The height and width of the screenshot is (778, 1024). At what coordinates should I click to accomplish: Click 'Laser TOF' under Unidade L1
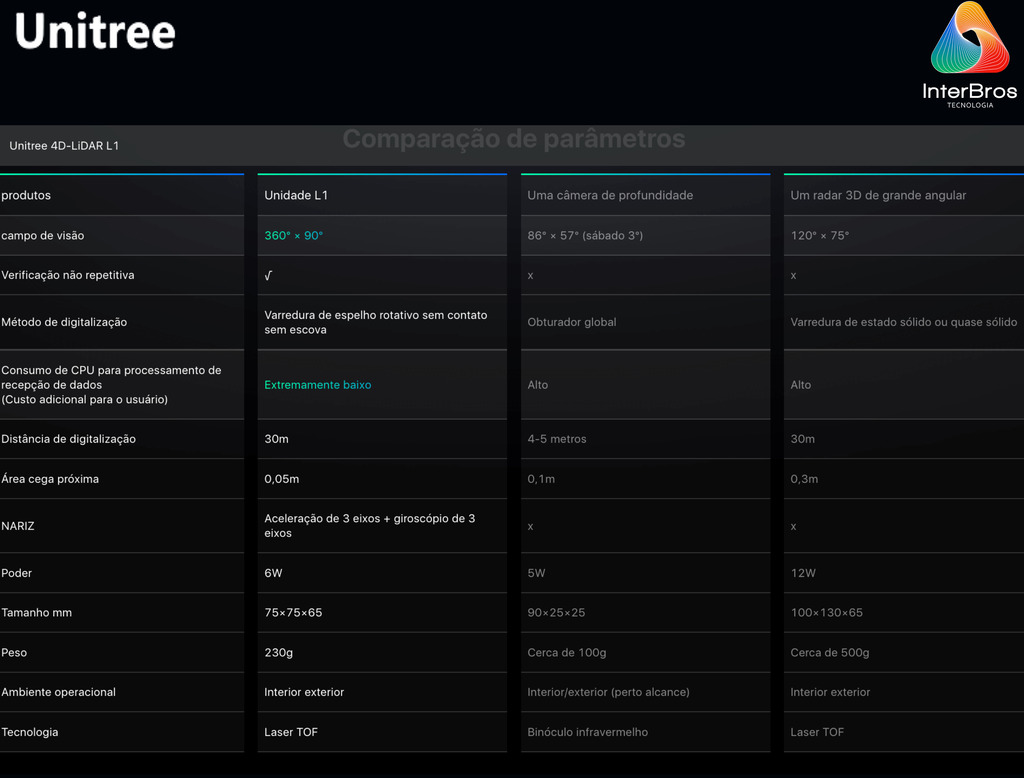291,732
